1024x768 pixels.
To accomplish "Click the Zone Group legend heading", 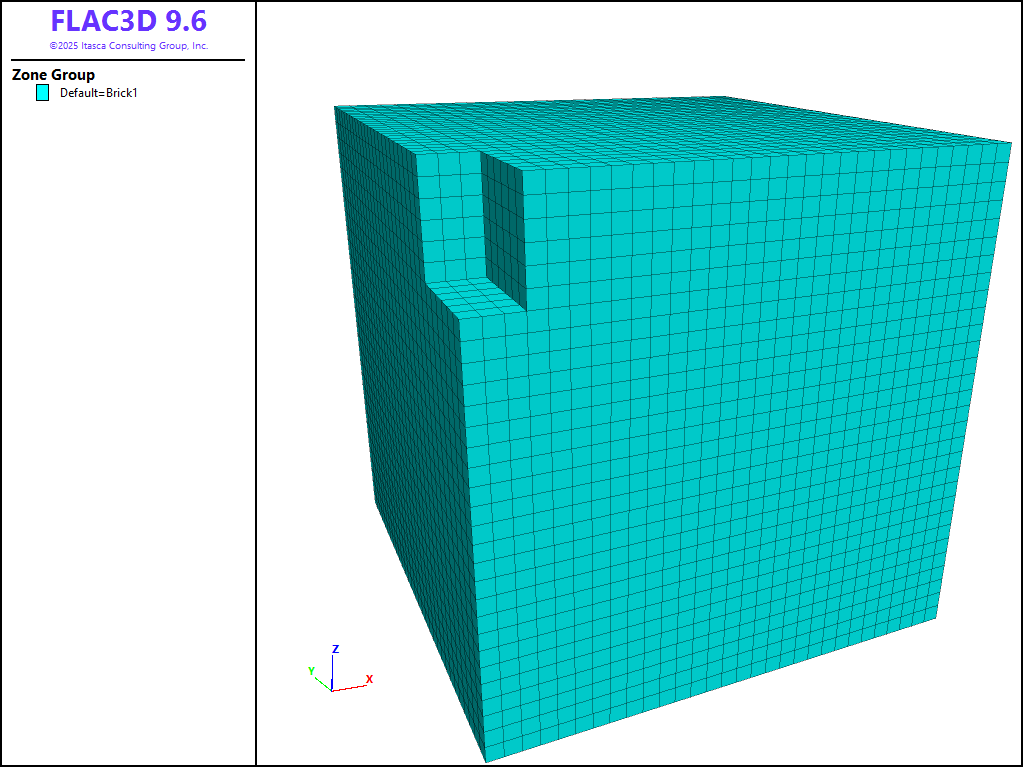I will click(53, 75).
